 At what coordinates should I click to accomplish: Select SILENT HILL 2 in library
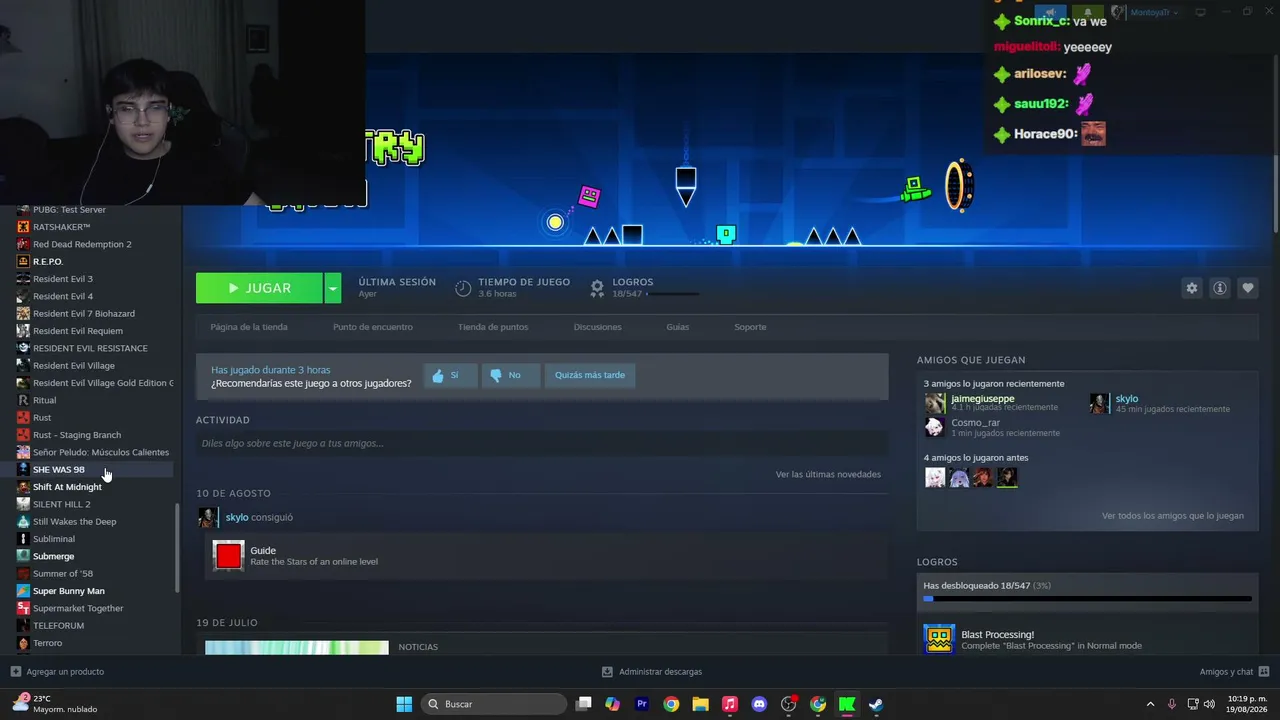(61, 504)
